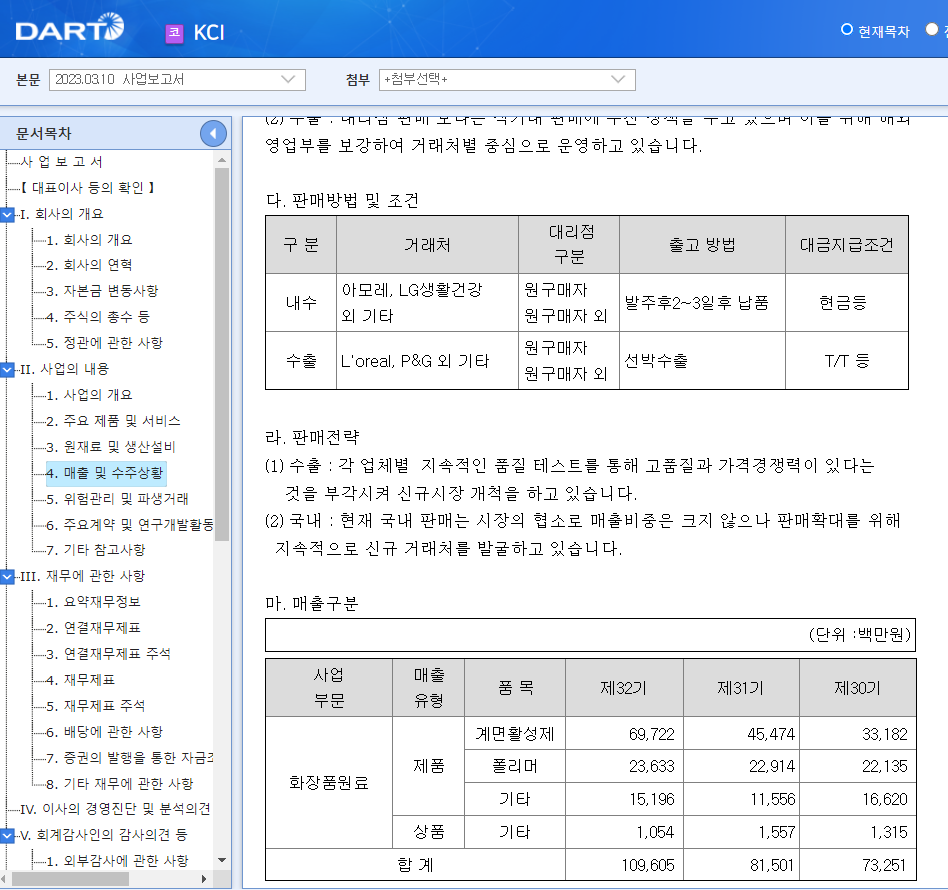Click 69,722 cell for 계면활성제

pyautogui.click(x=625, y=734)
